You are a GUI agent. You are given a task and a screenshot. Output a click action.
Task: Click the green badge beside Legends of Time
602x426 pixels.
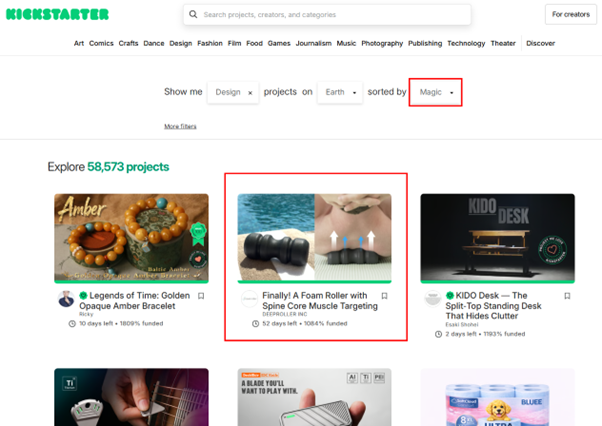83,296
